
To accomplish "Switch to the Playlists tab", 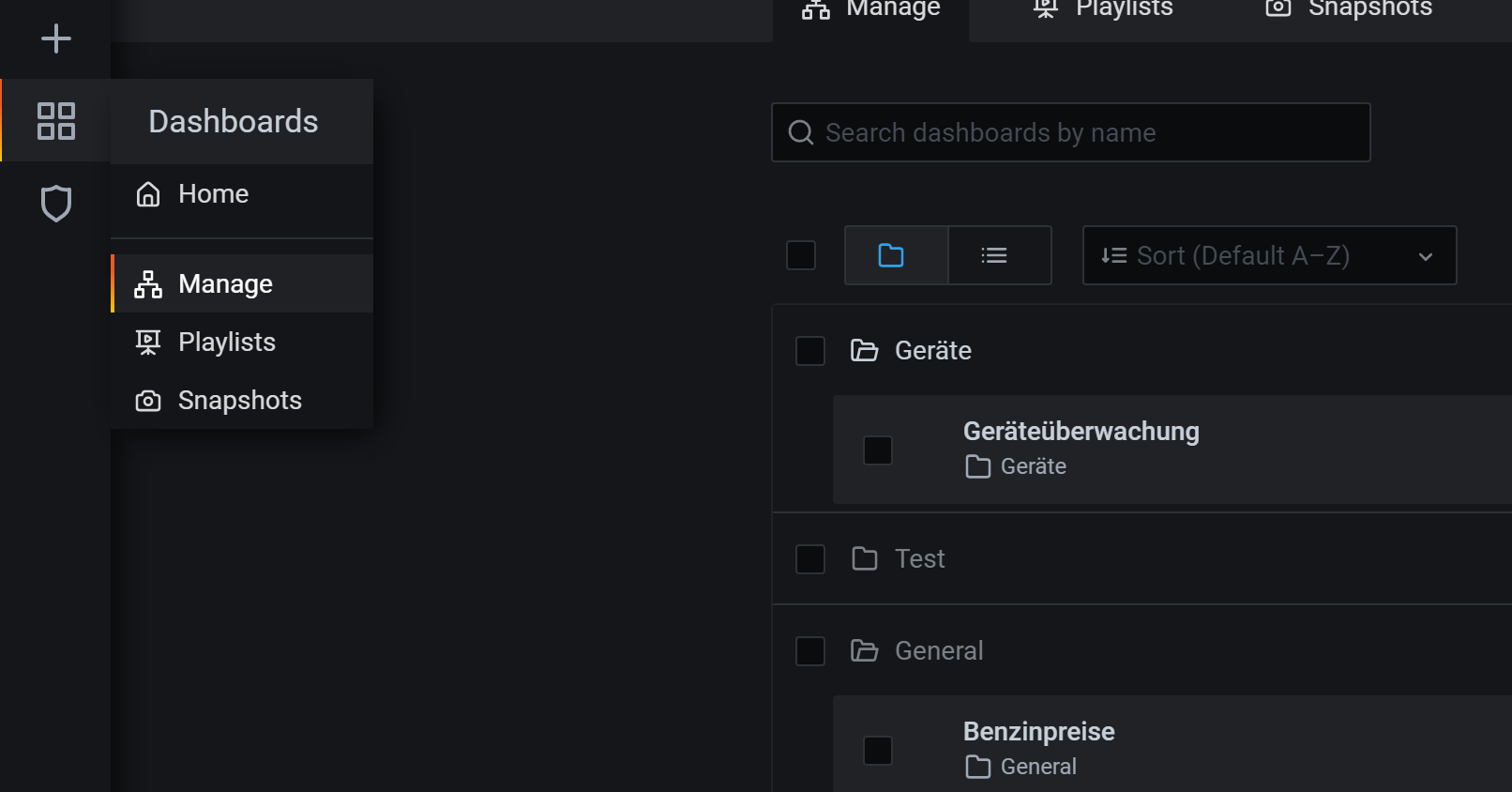I will pyautogui.click(x=1102, y=11).
